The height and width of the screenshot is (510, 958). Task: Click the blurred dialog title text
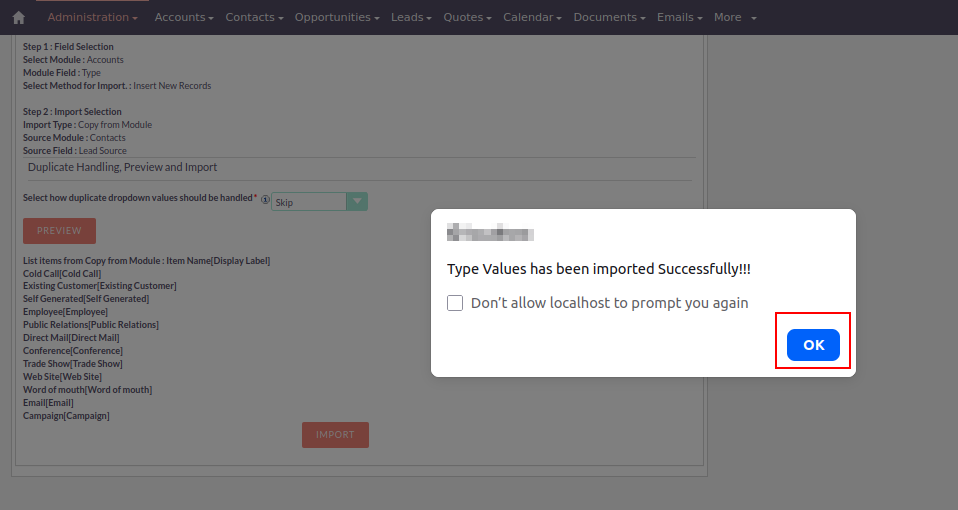point(490,235)
